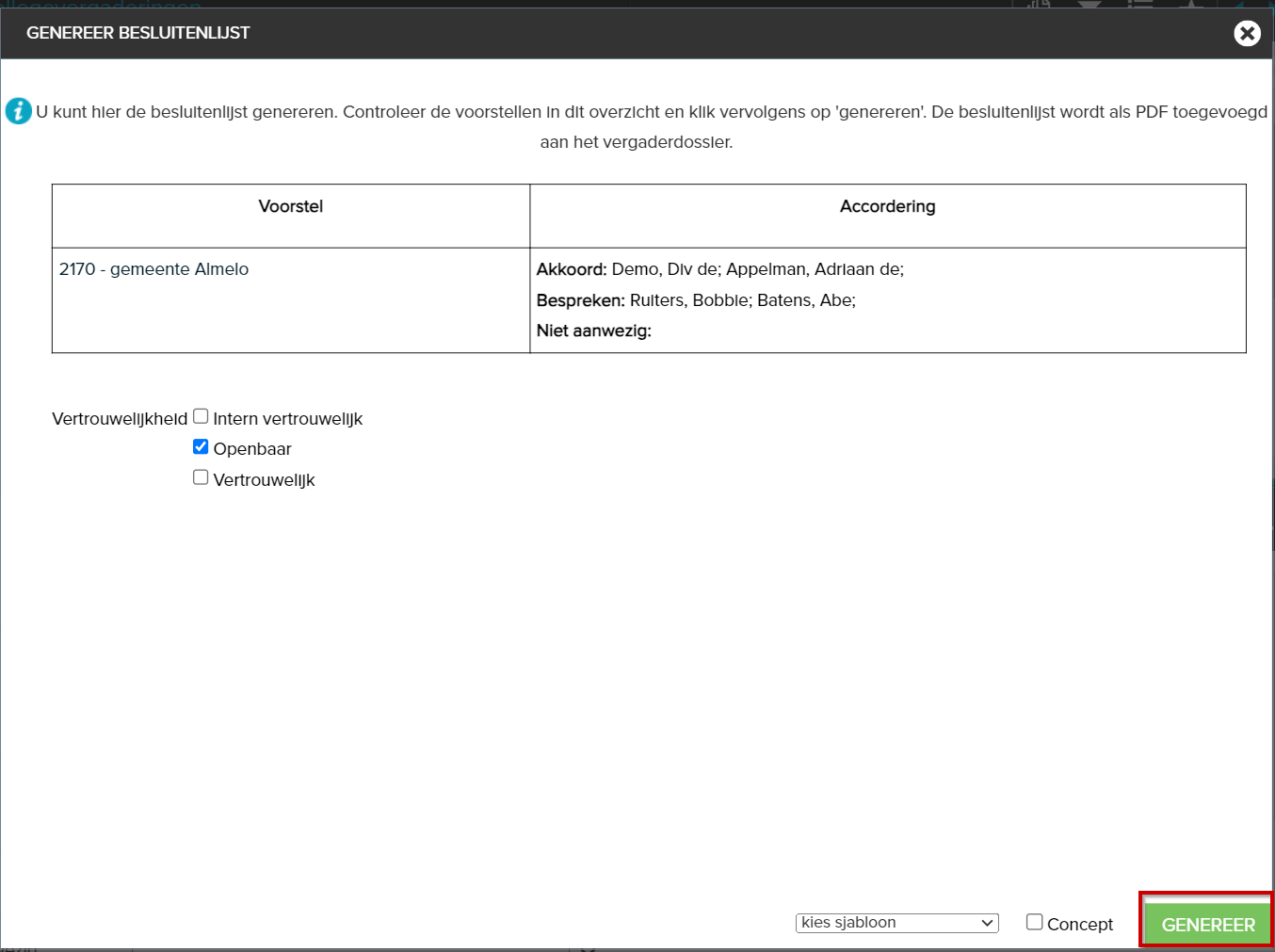This screenshot has height=952, width=1275.
Task: Click the Niet aanwezig label
Action: click(594, 331)
